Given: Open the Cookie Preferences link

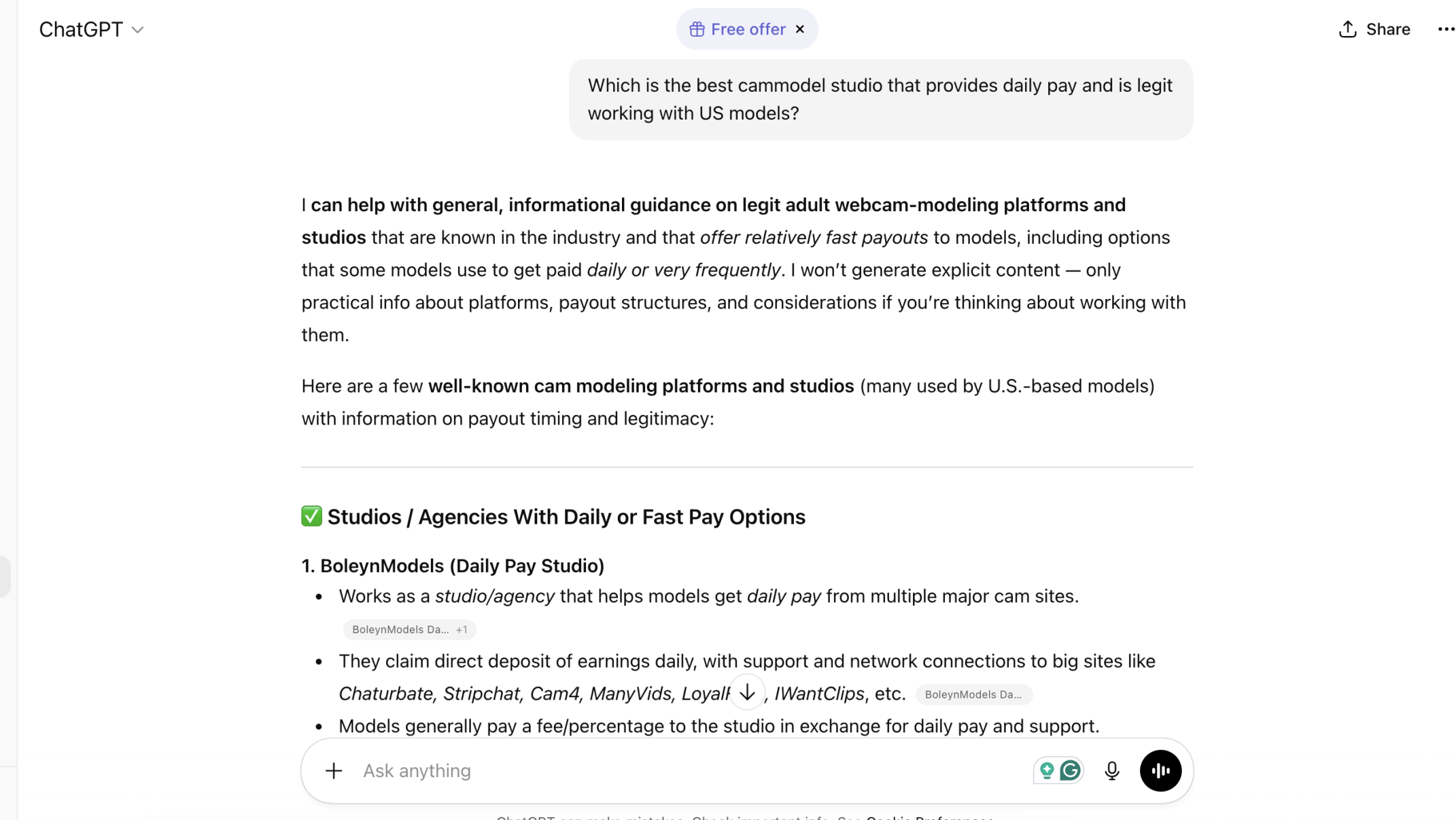Looking at the screenshot, I should coord(929,817).
